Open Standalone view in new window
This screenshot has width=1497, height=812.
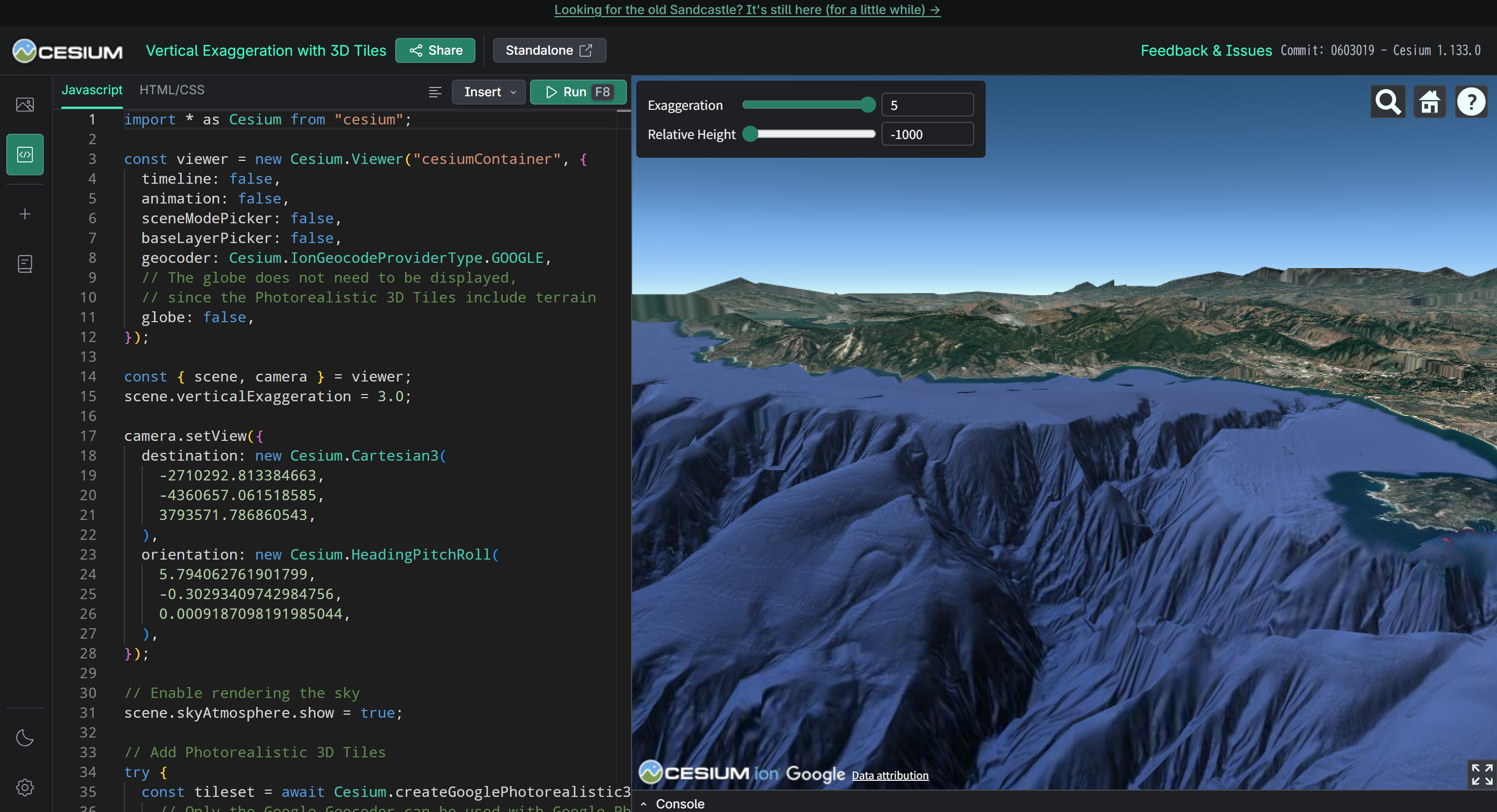pos(549,50)
